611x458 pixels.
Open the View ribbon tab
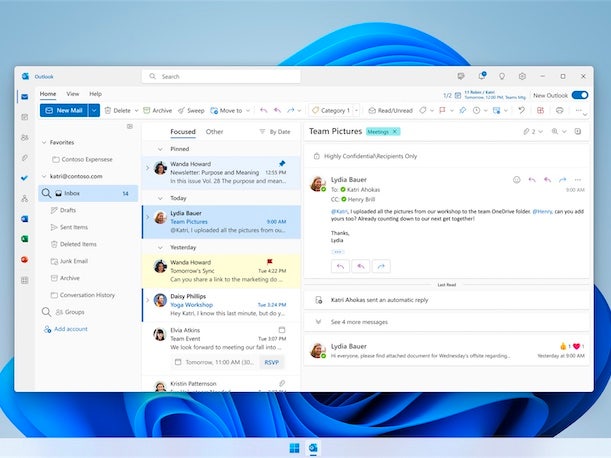coord(73,94)
